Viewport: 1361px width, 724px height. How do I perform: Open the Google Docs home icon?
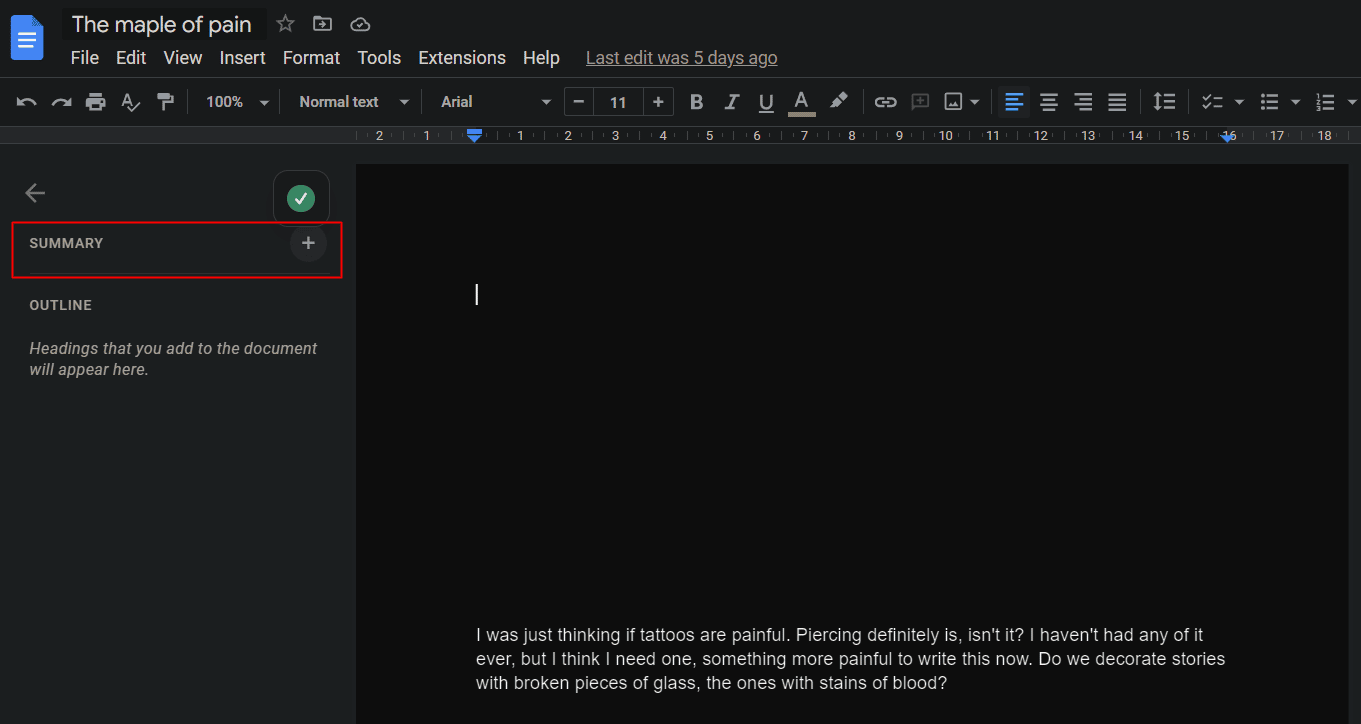(x=27, y=40)
